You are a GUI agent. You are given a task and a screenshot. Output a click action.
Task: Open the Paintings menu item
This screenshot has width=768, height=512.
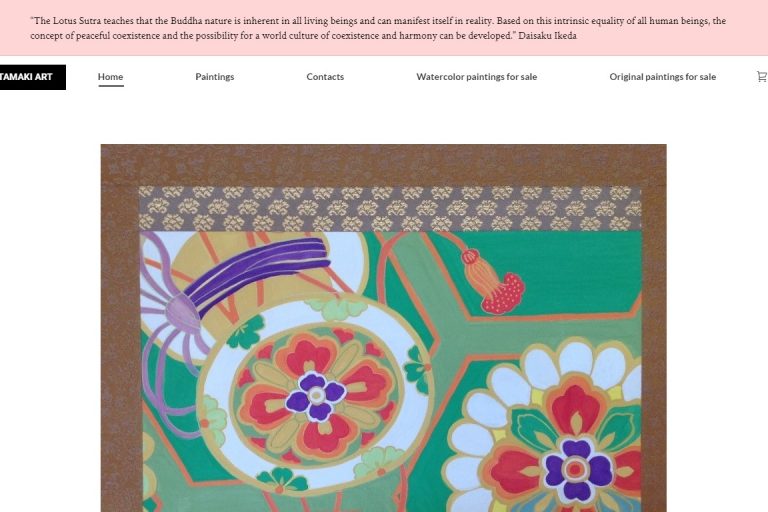[215, 76]
